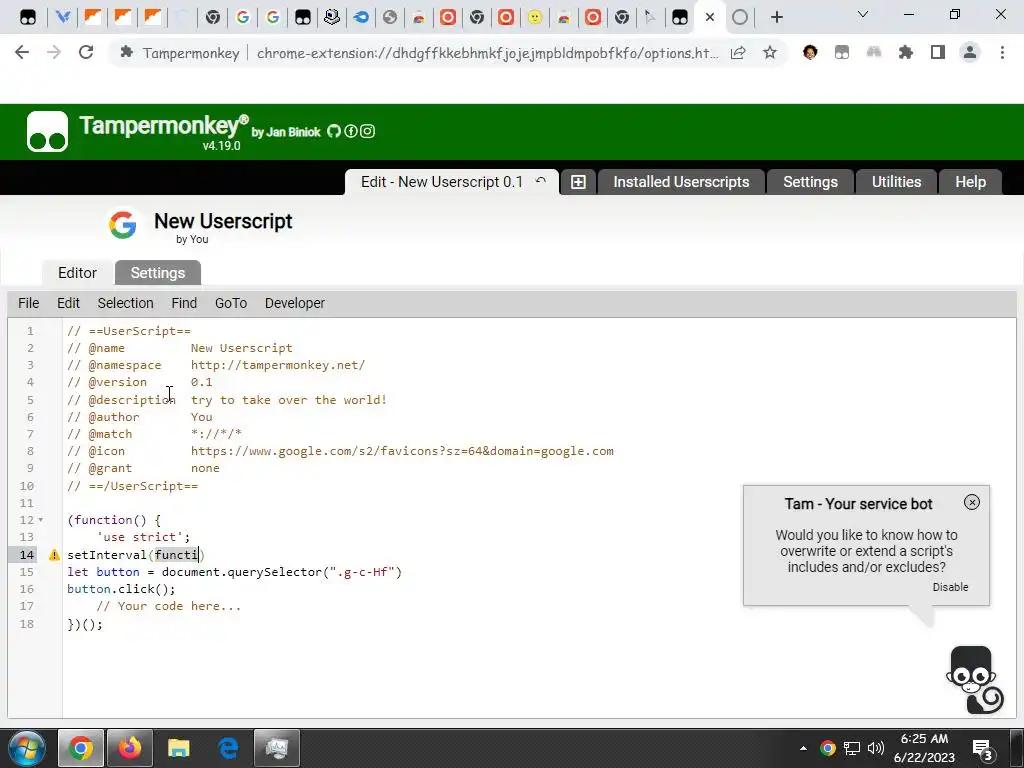This screenshot has width=1024, height=768.
Task: Open the Utilities tab
Action: click(896, 182)
